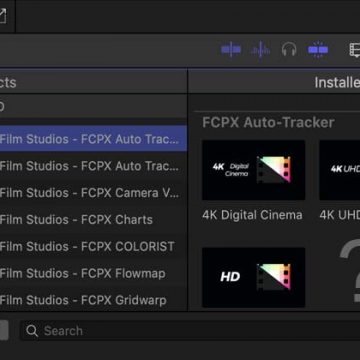The height and width of the screenshot is (360, 360).
Task: Select the FCPX Gridwarp category
Action: [x=93, y=300]
